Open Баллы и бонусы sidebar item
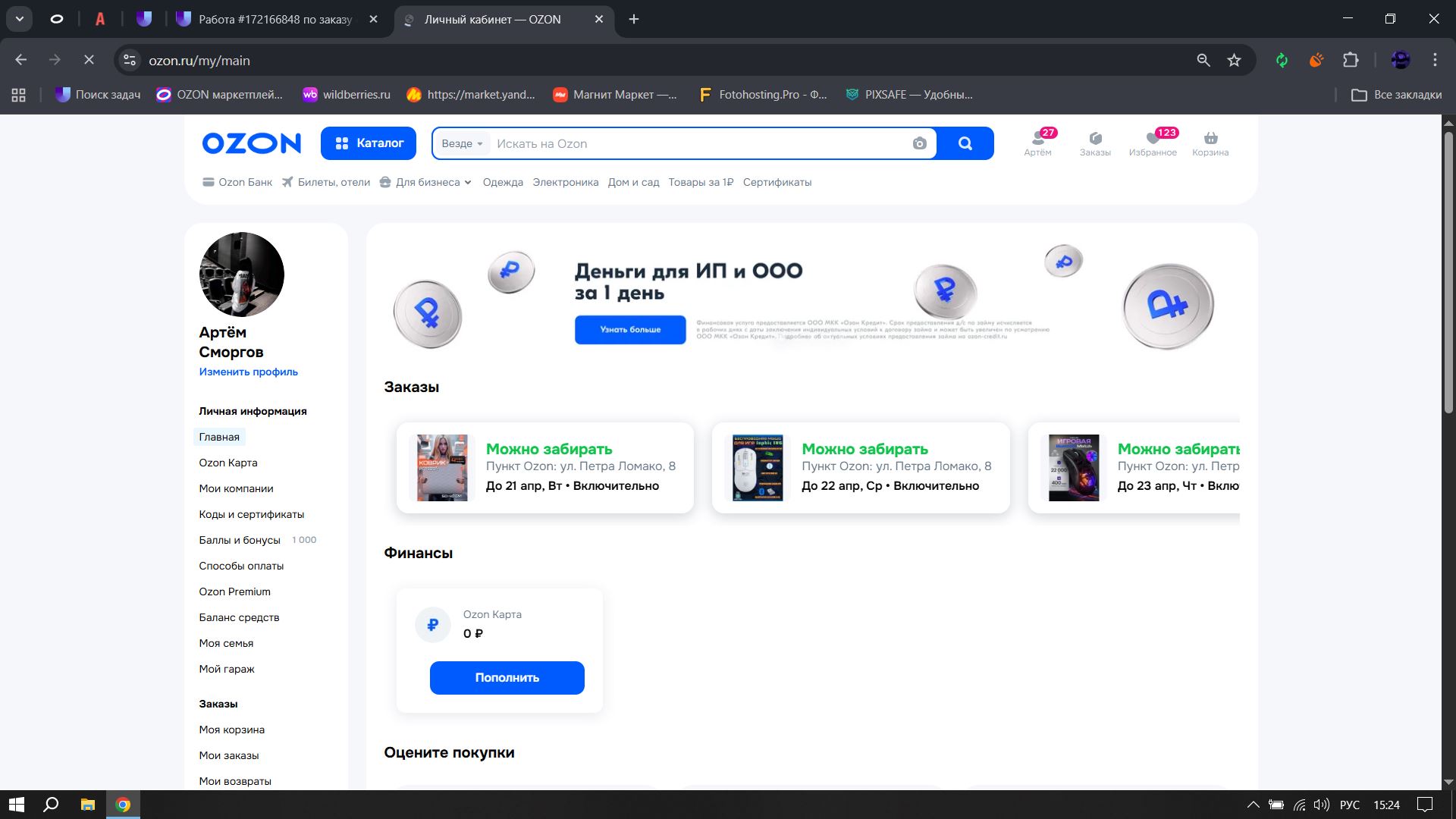The height and width of the screenshot is (819, 1456). tap(240, 540)
